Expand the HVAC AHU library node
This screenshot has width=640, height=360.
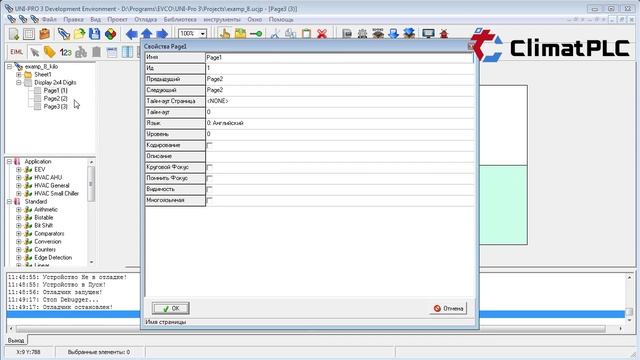click(x=18, y=178)
